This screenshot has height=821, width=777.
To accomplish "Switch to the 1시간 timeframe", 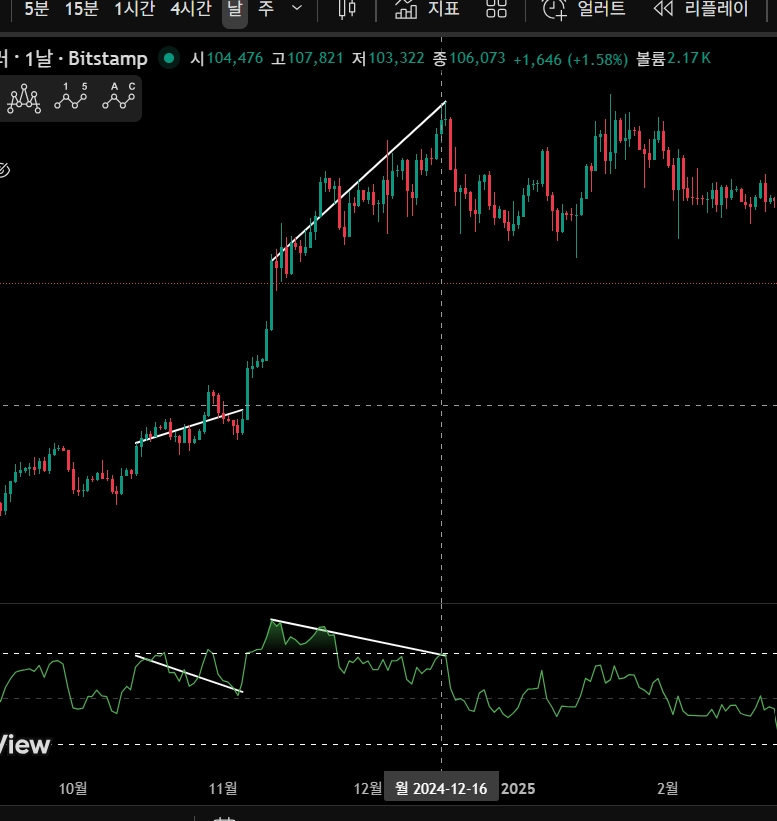I will point(135,9).
